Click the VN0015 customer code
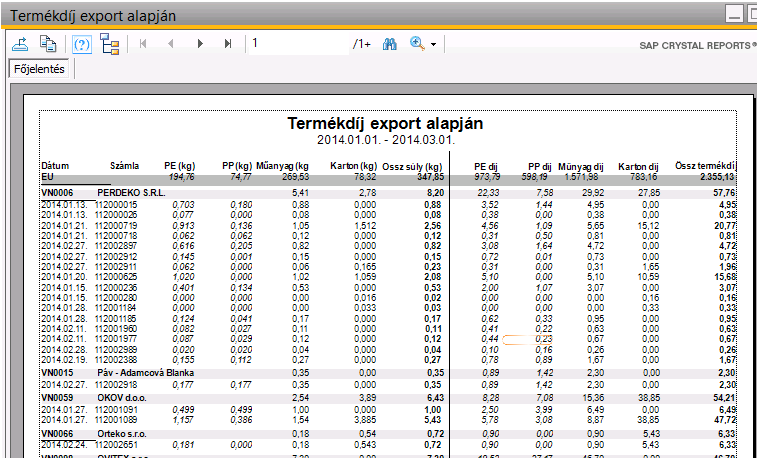Image resolution: width=757 pixels, height=458 pixels. click(57, 373)
